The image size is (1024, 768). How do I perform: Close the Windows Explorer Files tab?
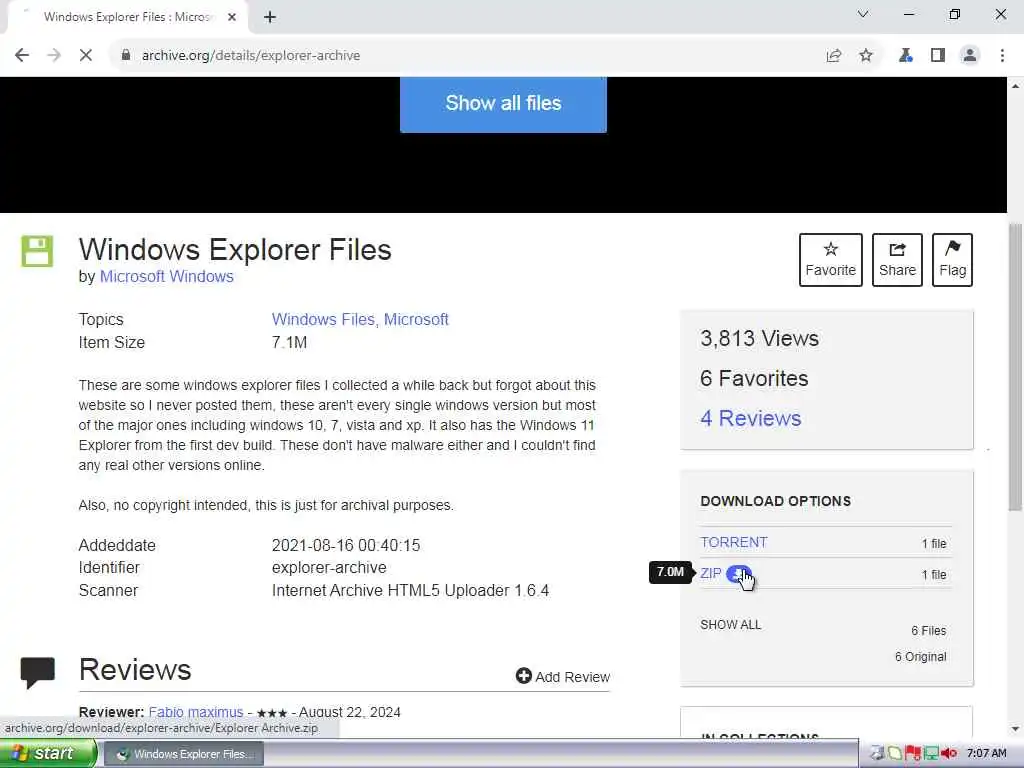(232, 17)
